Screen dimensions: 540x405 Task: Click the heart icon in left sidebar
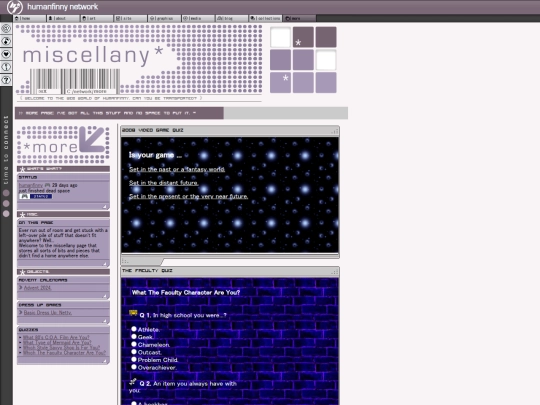click(6, 54)
